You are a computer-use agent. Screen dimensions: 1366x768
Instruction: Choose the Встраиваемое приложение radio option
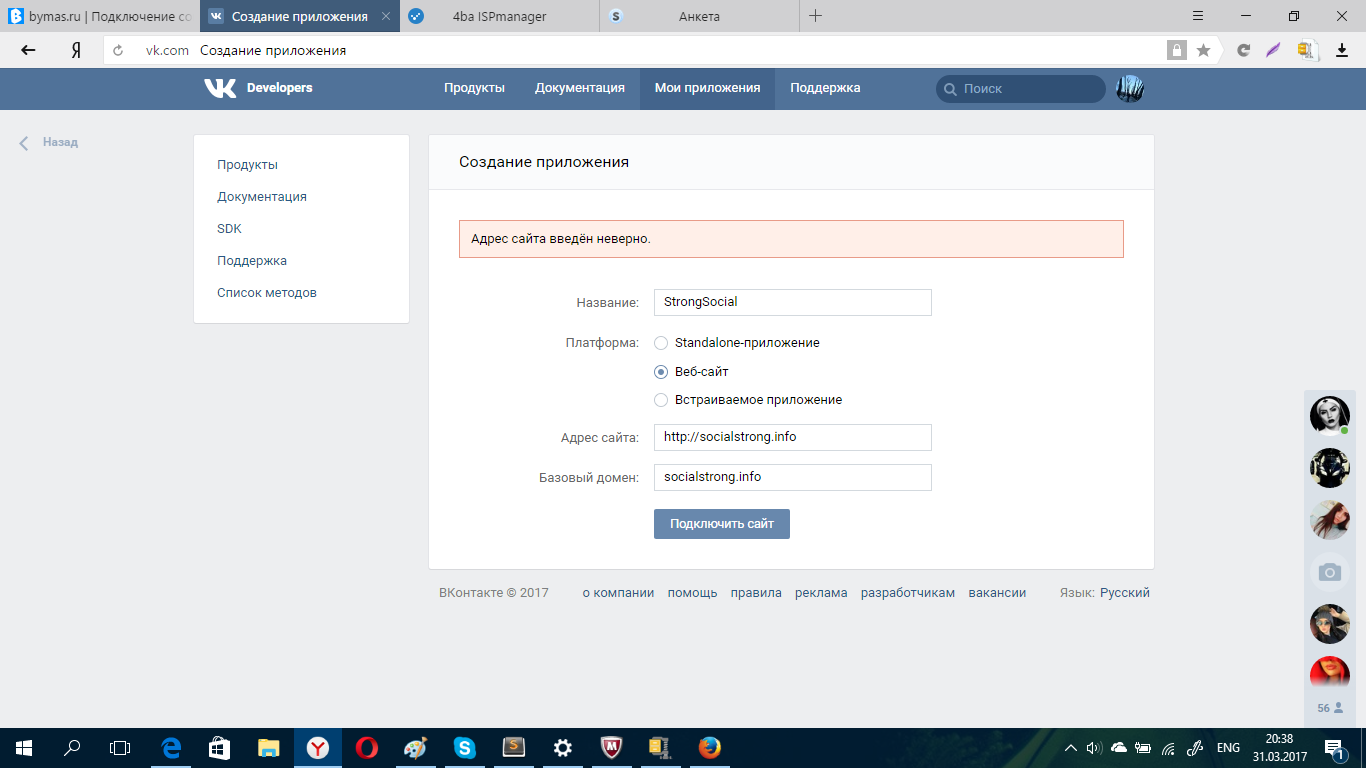[x=661, y=400]
